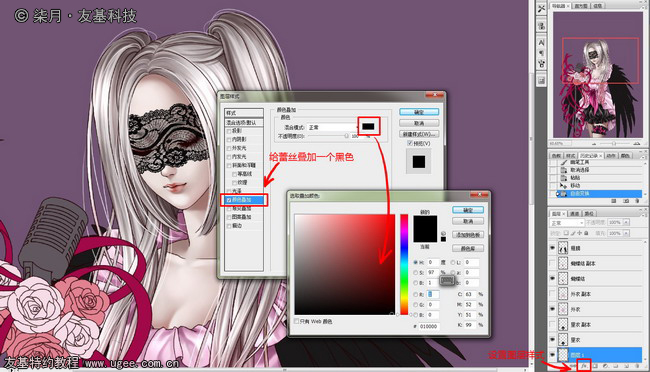Image resolution: width=650 pixels, height=372 pixels.
Task: Click the overlay color swatch in layer style
Action: [368, 126]
